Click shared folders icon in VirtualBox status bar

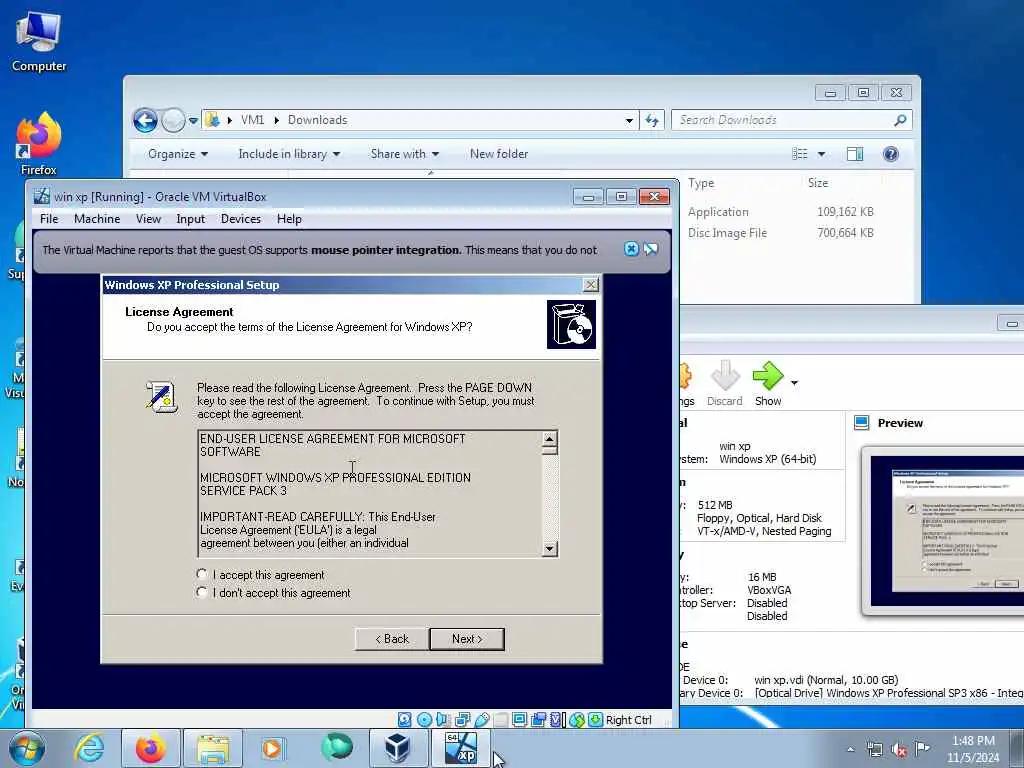click(501, 720)
